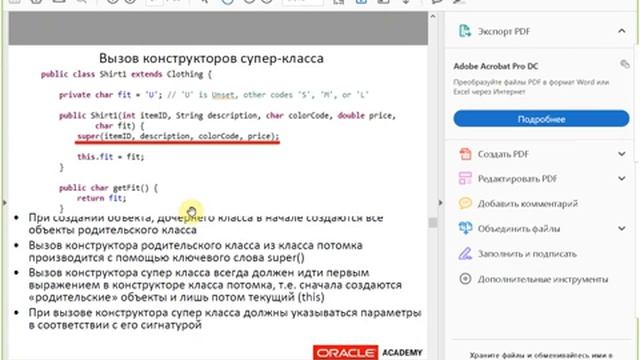Collapse the right tools pane arrow
The image size is (640, 360).
click(440, 202)
